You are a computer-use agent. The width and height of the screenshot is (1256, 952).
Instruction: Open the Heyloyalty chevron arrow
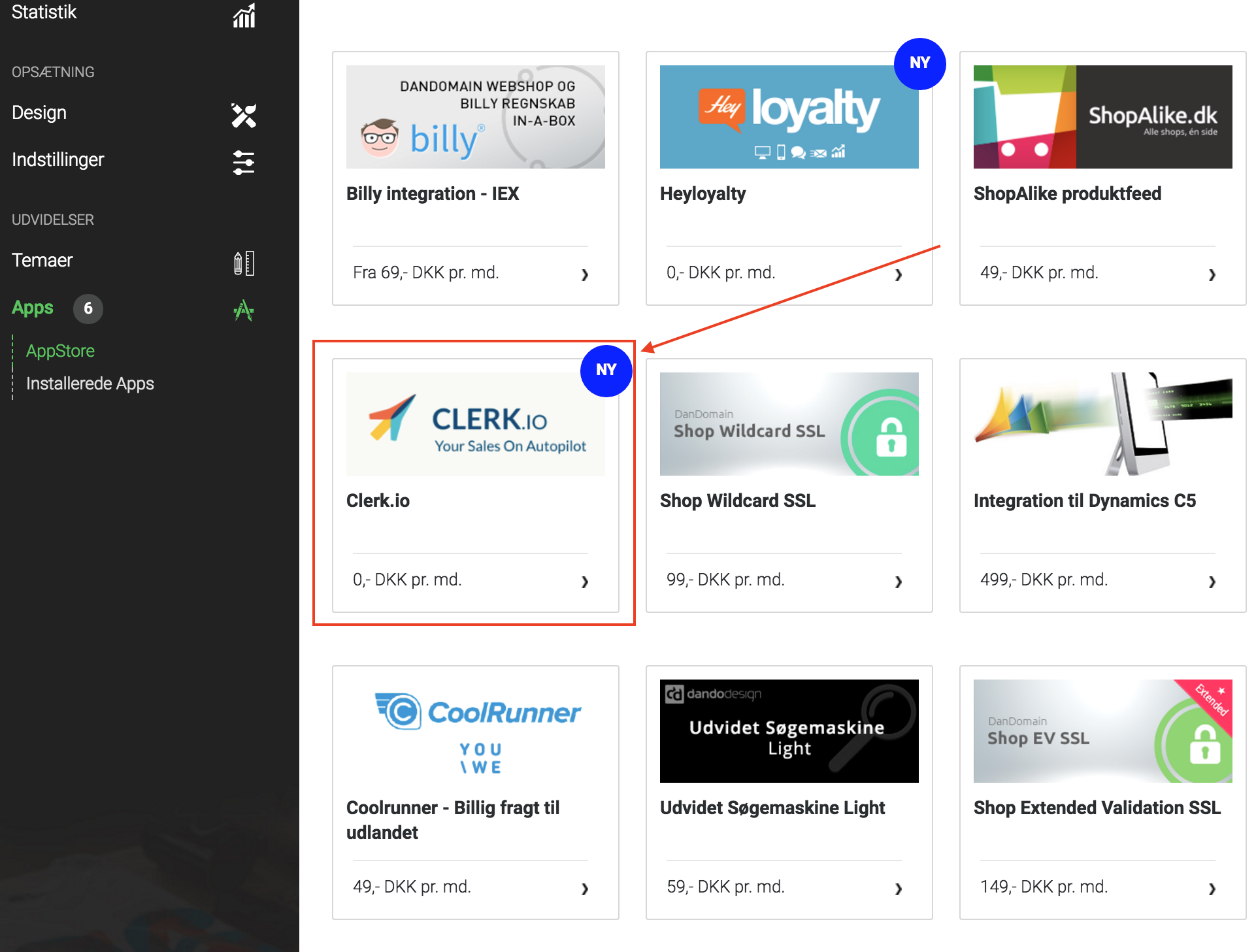tap(899, 274)
